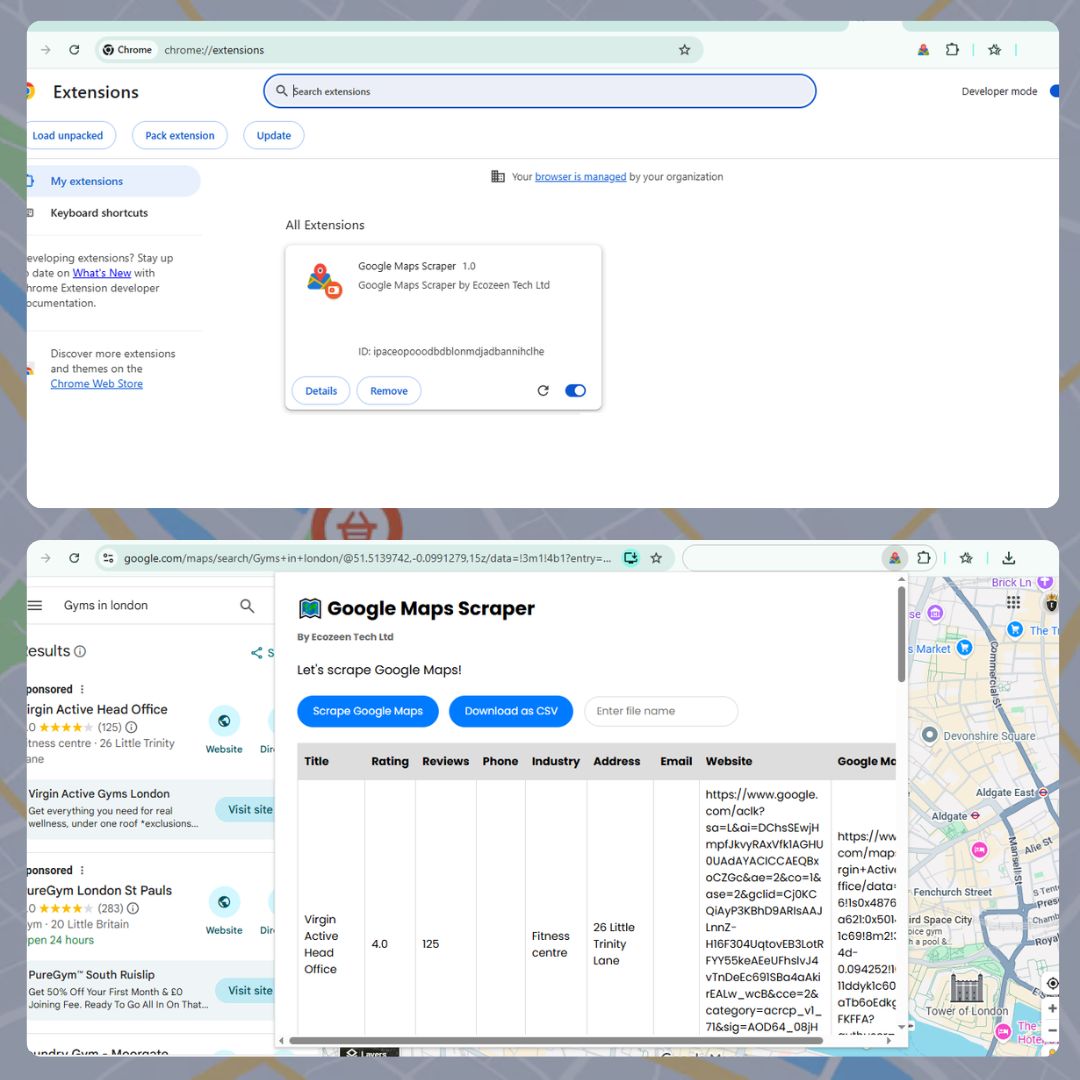Click Devonshire Square map marker
The height and width of the screenshot is (1080, 1080).
[929, 734]
